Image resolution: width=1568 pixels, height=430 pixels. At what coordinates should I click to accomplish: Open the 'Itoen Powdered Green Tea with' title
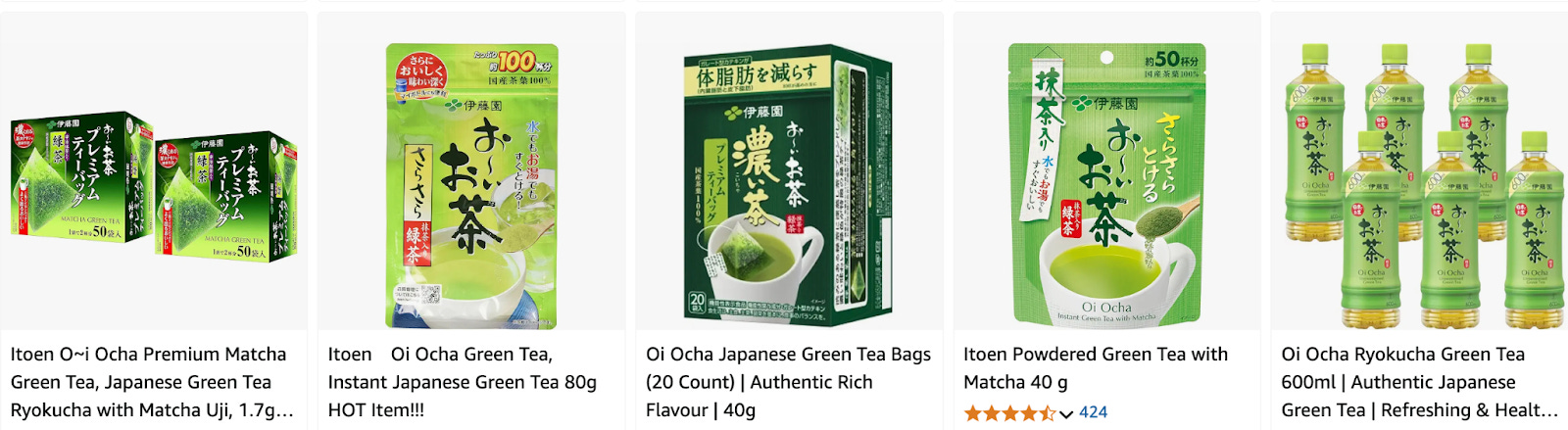tap(1096, 355)
